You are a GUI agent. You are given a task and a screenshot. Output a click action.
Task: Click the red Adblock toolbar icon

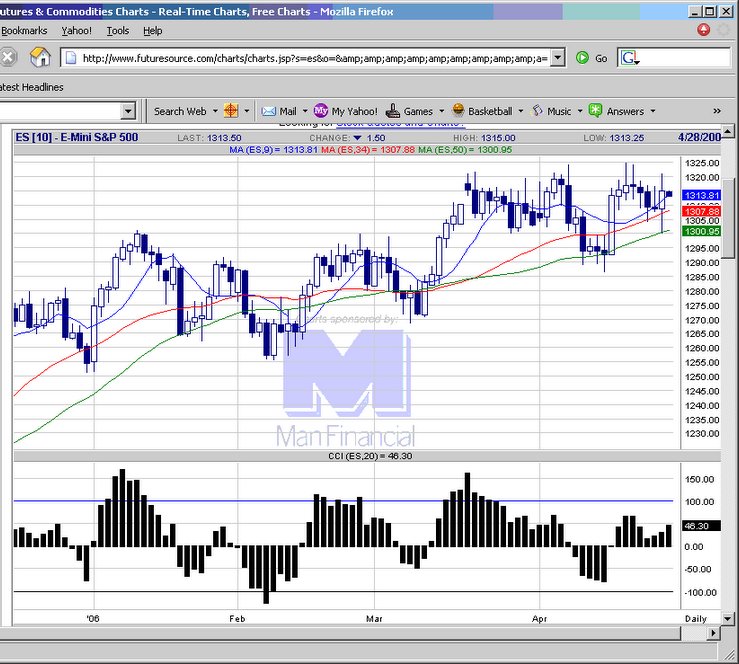(x=703, y=30)
